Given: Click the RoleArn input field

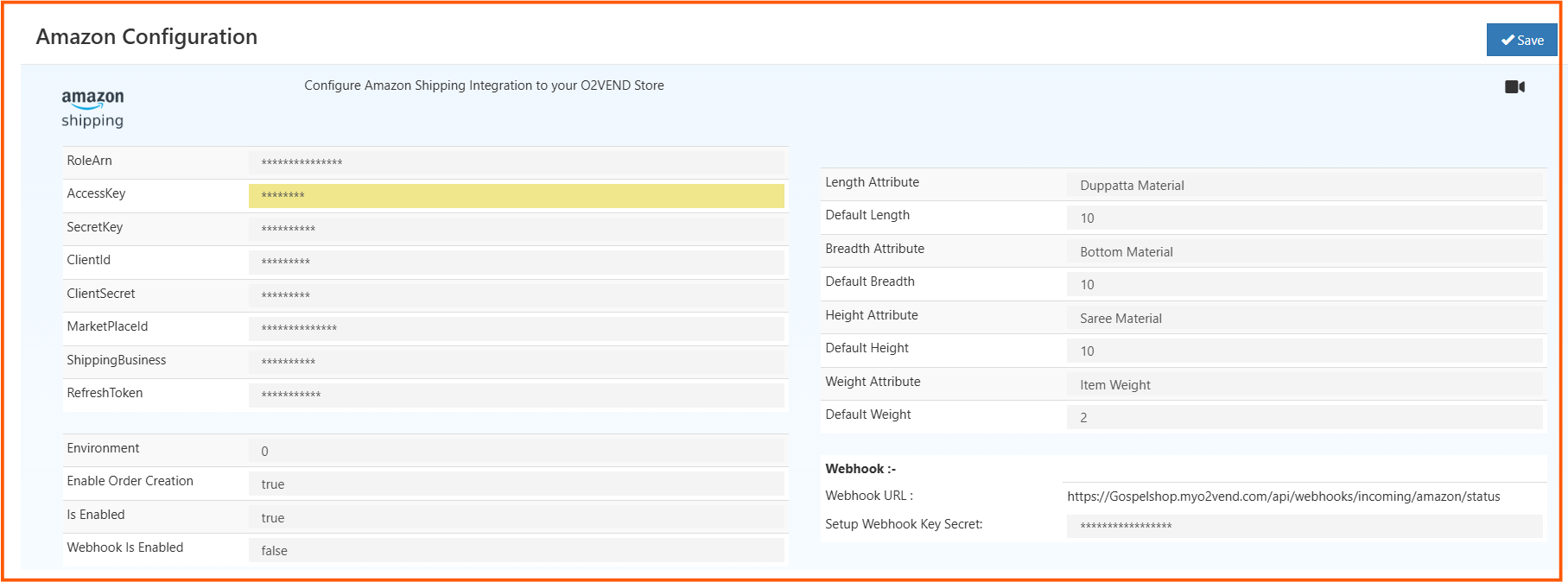Looking at the screenshot, I should pyautogui.click(x=517, y=162).
